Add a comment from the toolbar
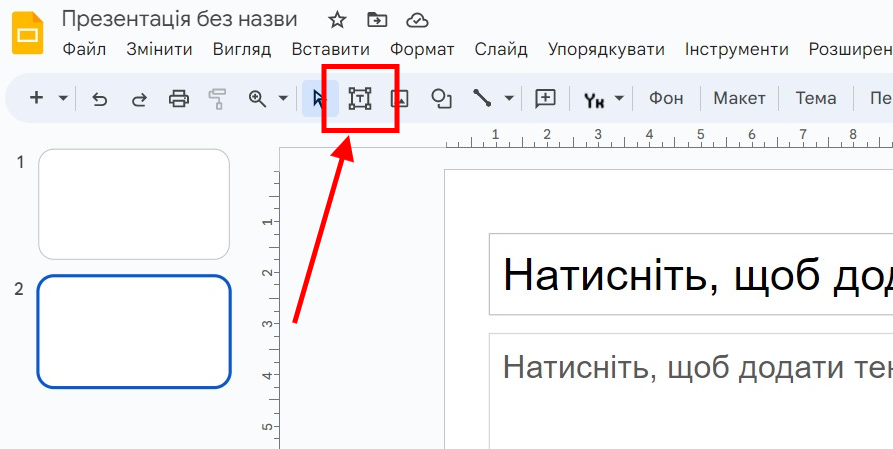The height and width of the screenshot is (449, 893). 545,99
